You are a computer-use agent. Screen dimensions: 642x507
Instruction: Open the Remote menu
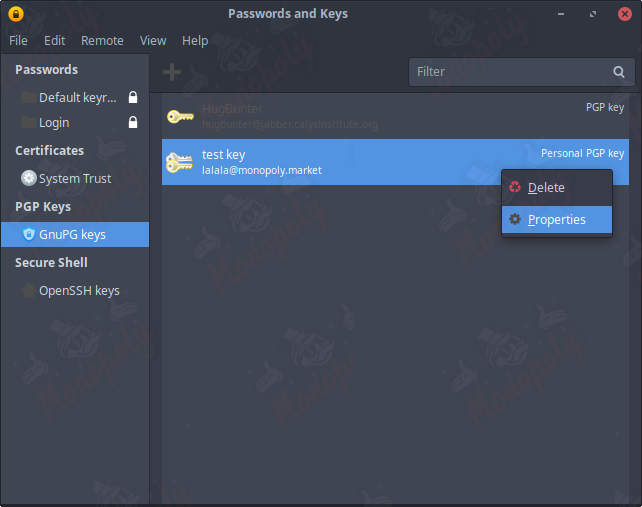coord(102,41)
